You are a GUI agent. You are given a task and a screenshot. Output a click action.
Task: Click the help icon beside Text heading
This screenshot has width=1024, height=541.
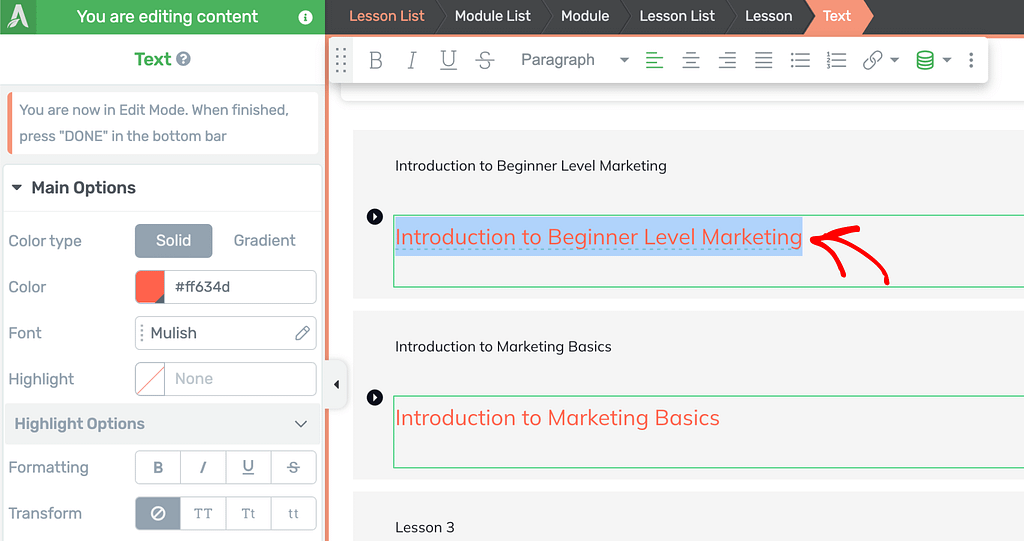point(184,59)
